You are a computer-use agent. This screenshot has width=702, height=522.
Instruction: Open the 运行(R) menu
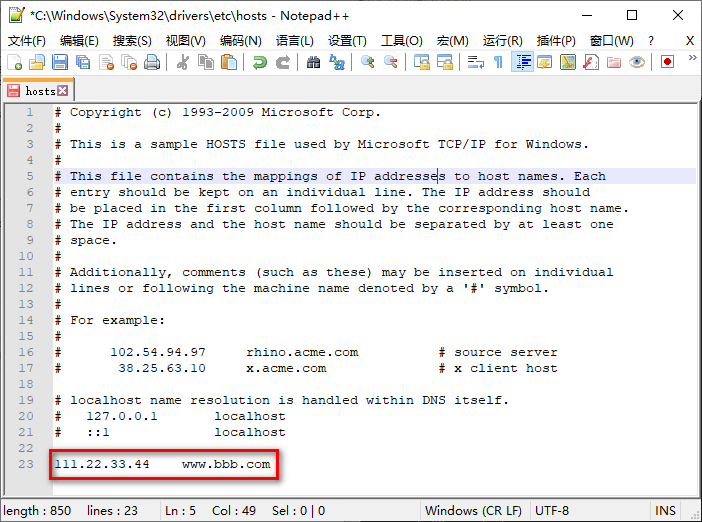coord(503,41)
